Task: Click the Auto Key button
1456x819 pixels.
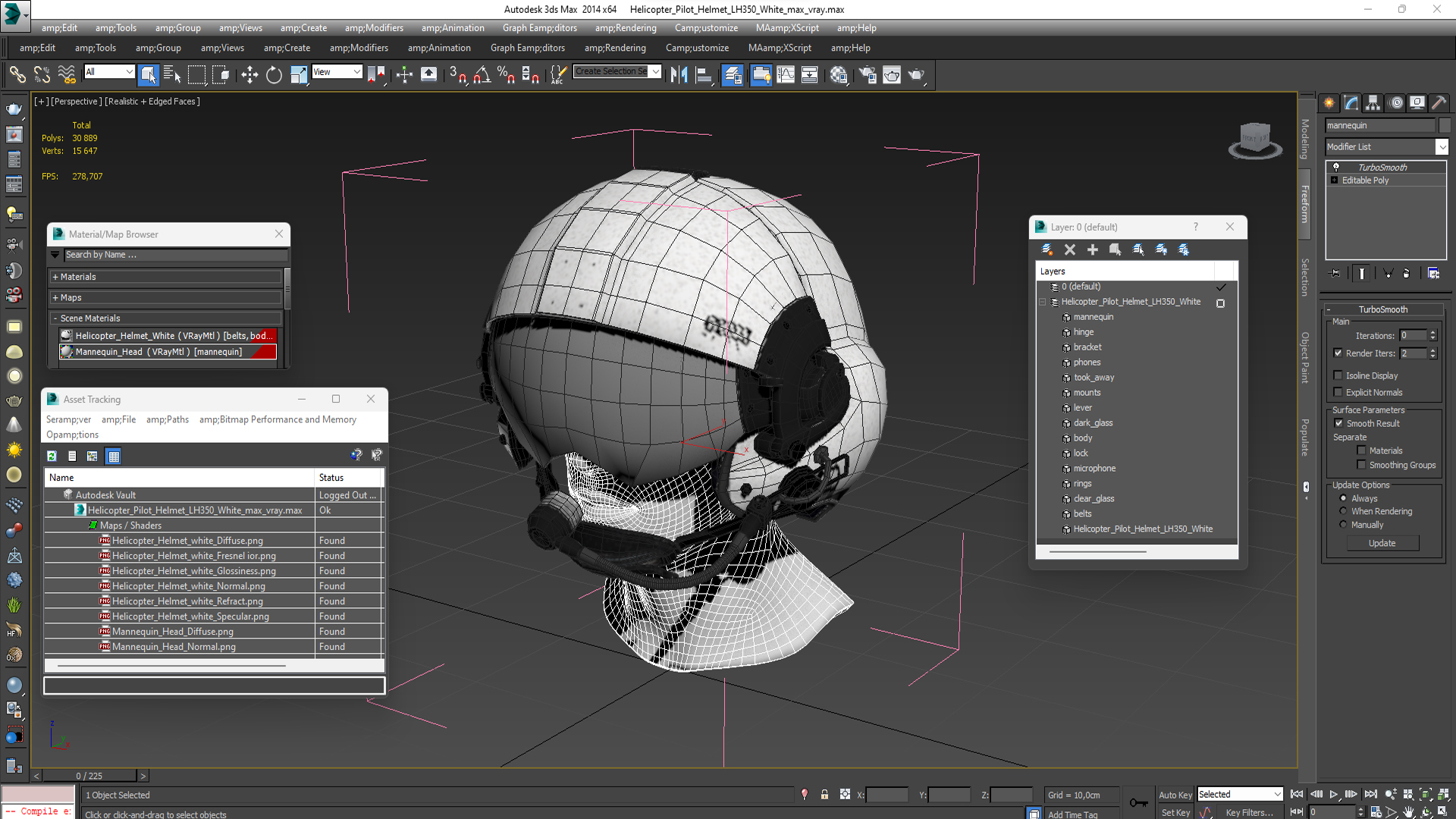Action: point(1175,795)
